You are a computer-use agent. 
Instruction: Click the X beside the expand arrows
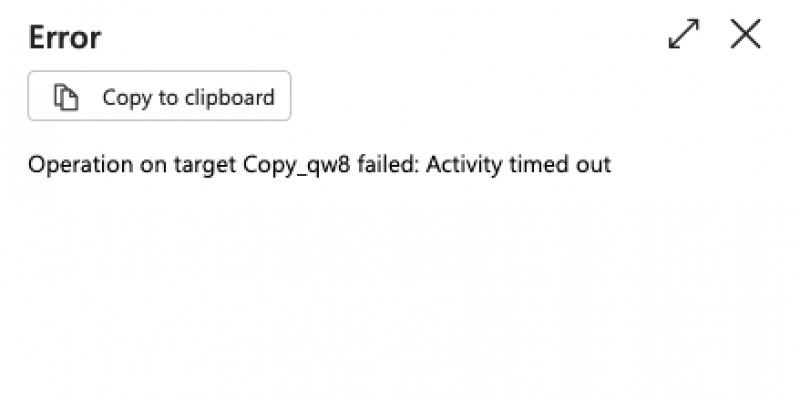[x=745, y=34]
